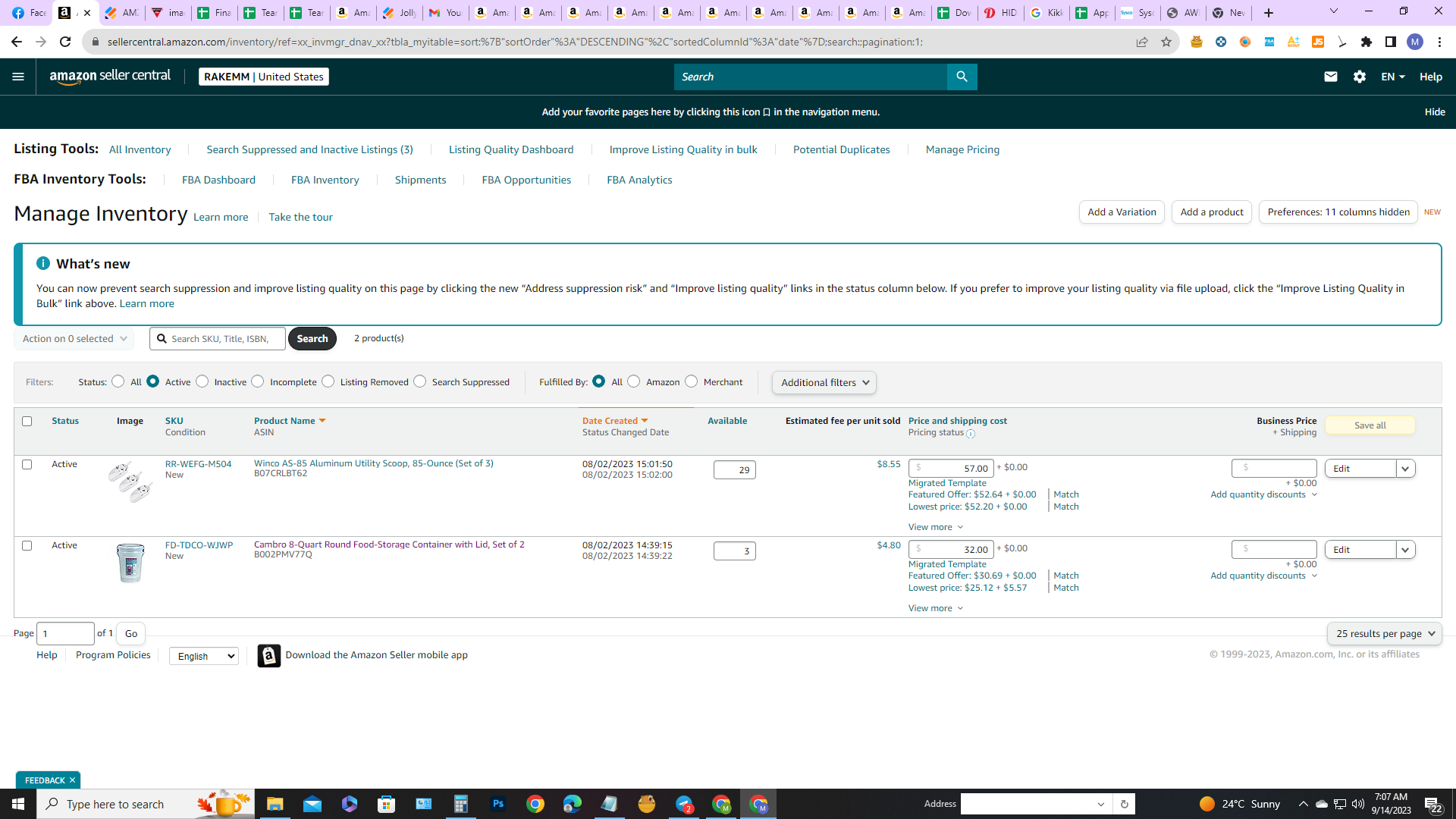Go to Listing Quality Dashboard

pos(511,149)
